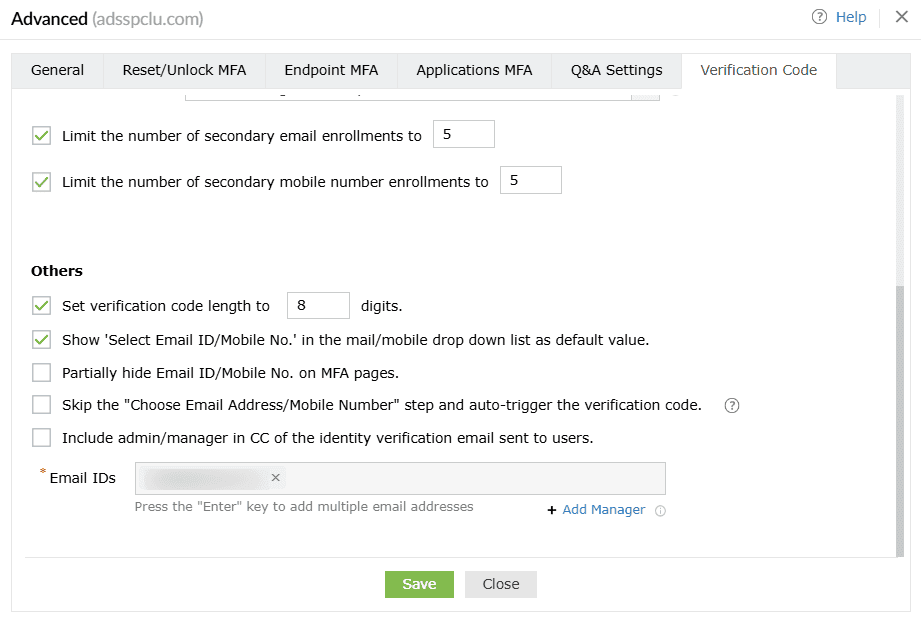The image size is (921, 621).
Task: Close the Advanced dialog with the X
Action: point(901,17)
